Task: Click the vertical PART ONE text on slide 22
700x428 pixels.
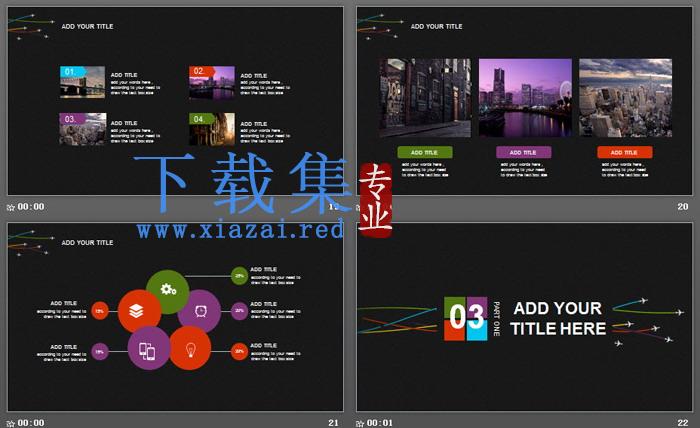Action: (496, 319)
